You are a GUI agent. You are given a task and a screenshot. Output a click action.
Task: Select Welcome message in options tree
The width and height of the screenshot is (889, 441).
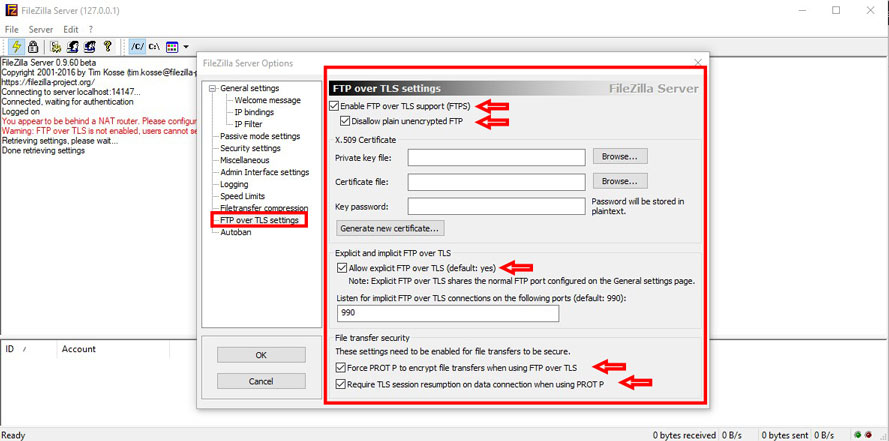tap(268, 100)
